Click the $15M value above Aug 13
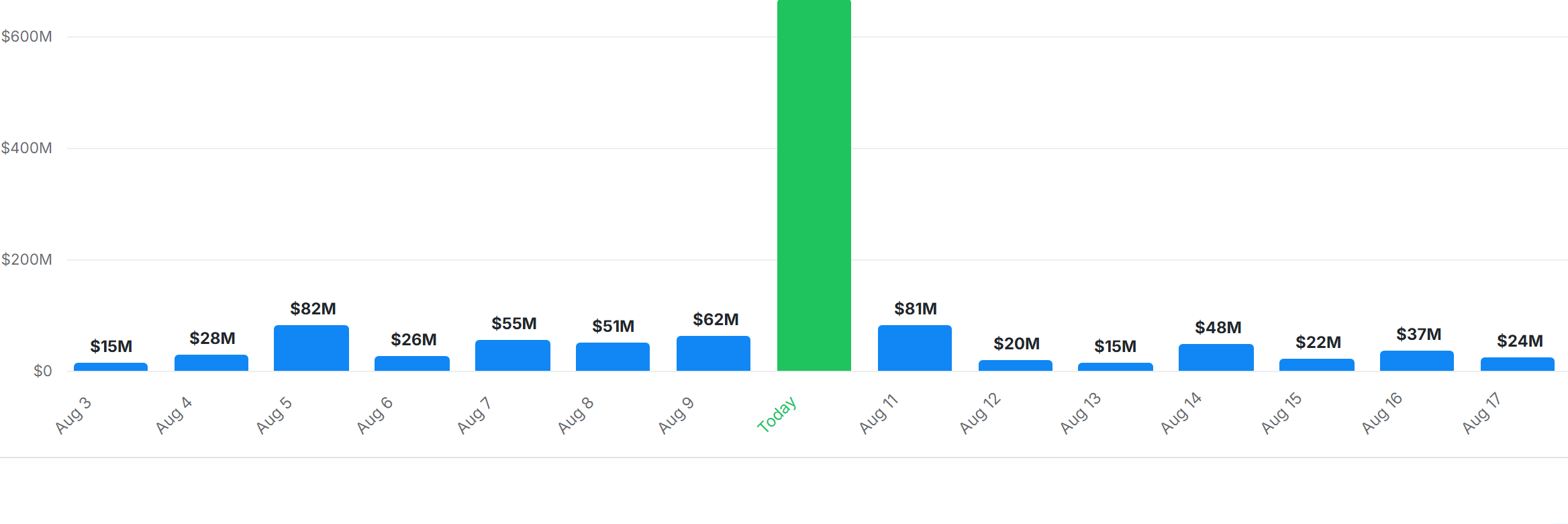This screenshot has width=1568, height=524. coord(1116,347)
